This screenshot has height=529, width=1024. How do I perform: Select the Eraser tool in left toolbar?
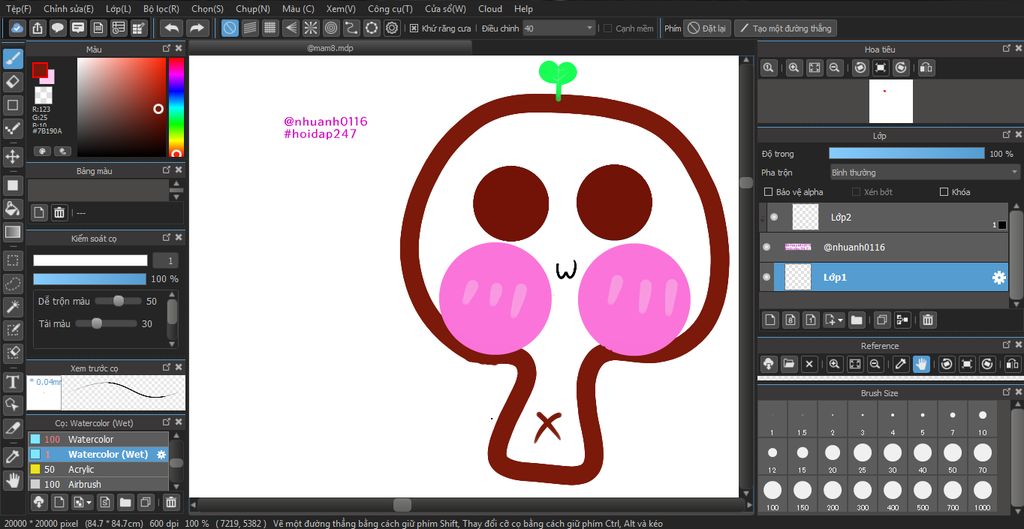[x=13, y=81]
